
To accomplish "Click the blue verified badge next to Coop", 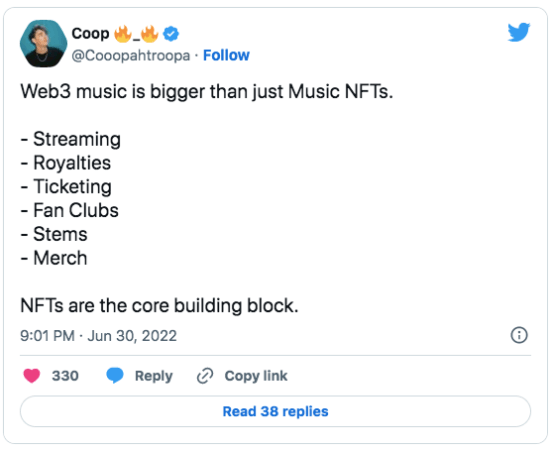I will click(x=171, y=34).
